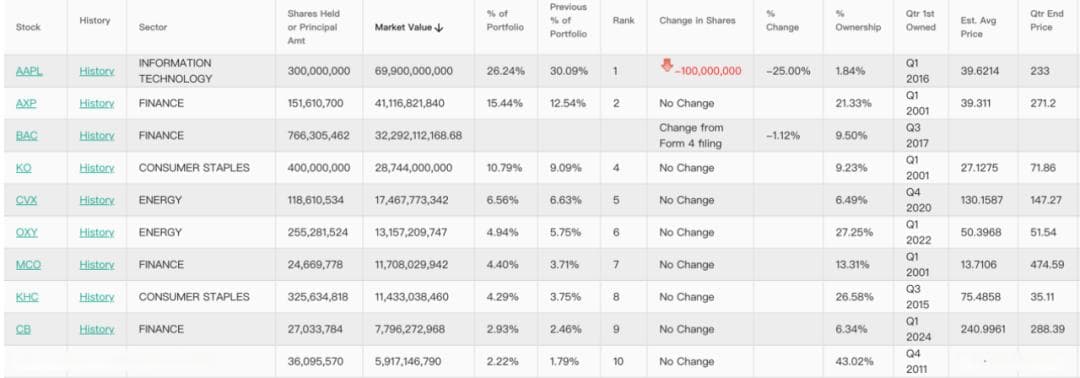This screenshot has height=378, width=1080.
Task: Sort by Market Value column header
Action: pyautogui.click(x=409, y=28)
